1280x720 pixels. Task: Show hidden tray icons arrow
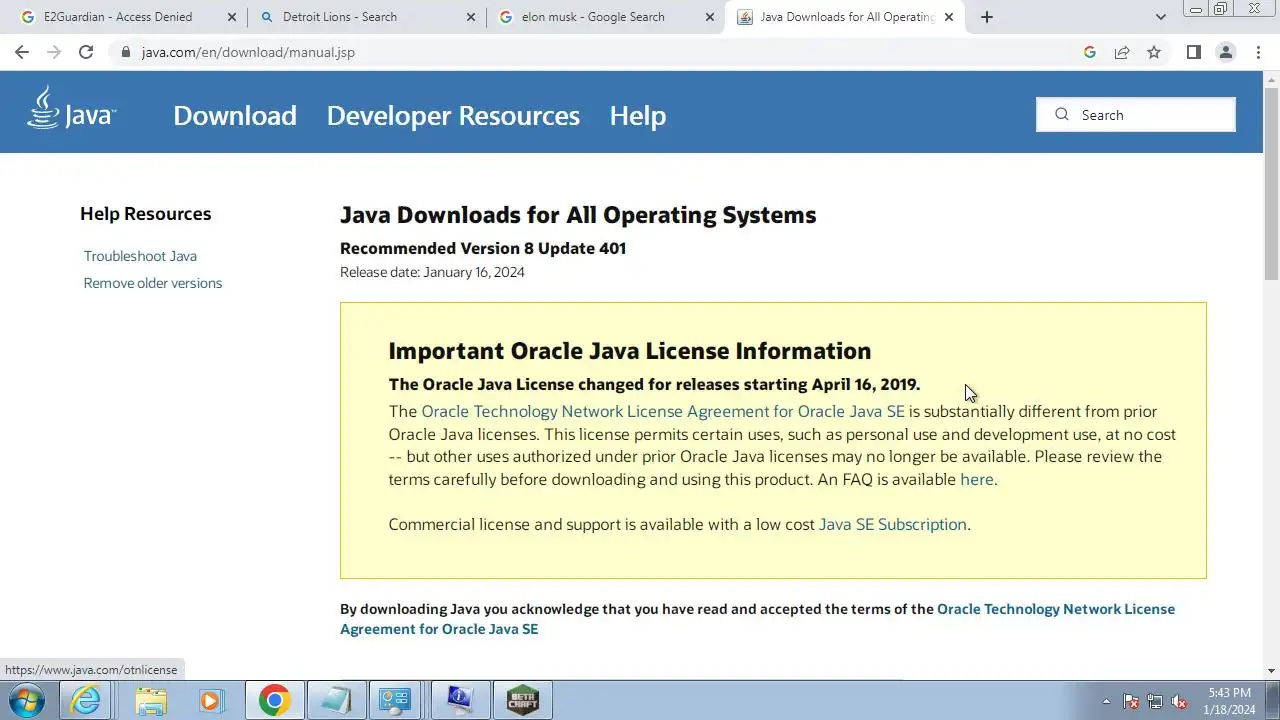point(1106,701)
